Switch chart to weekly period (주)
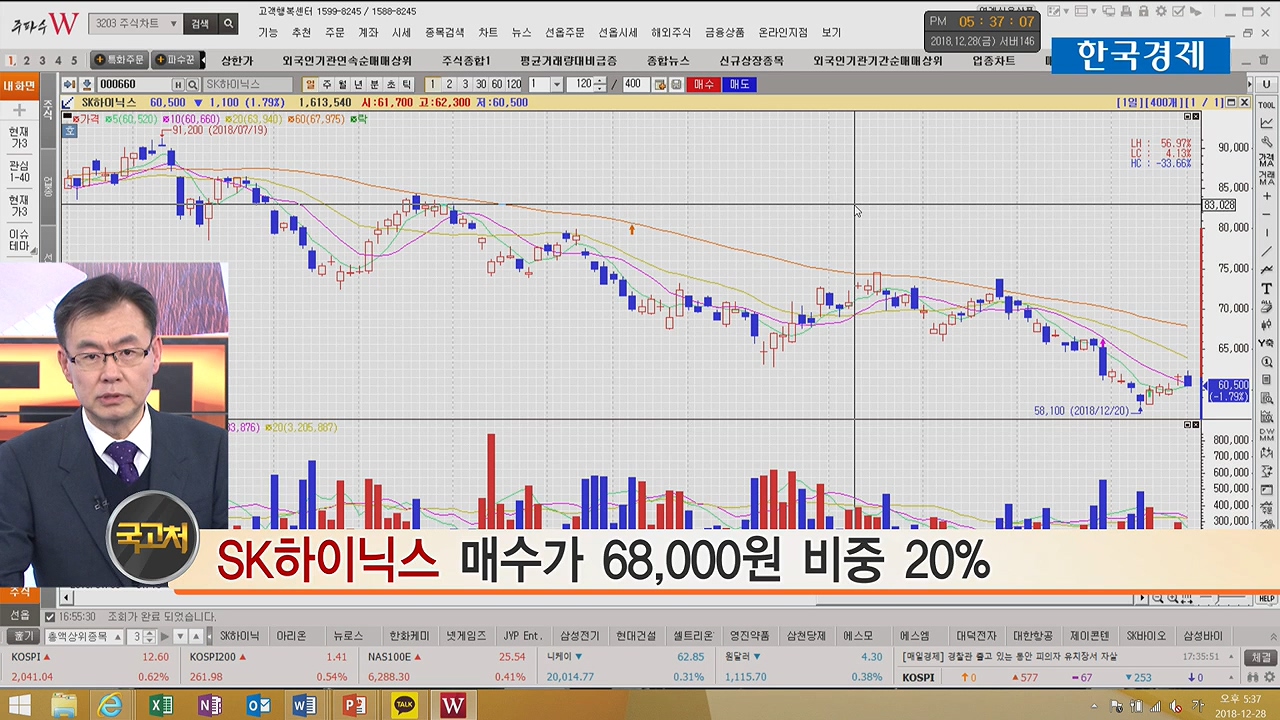1280x720 pixels. coord(326,85)
